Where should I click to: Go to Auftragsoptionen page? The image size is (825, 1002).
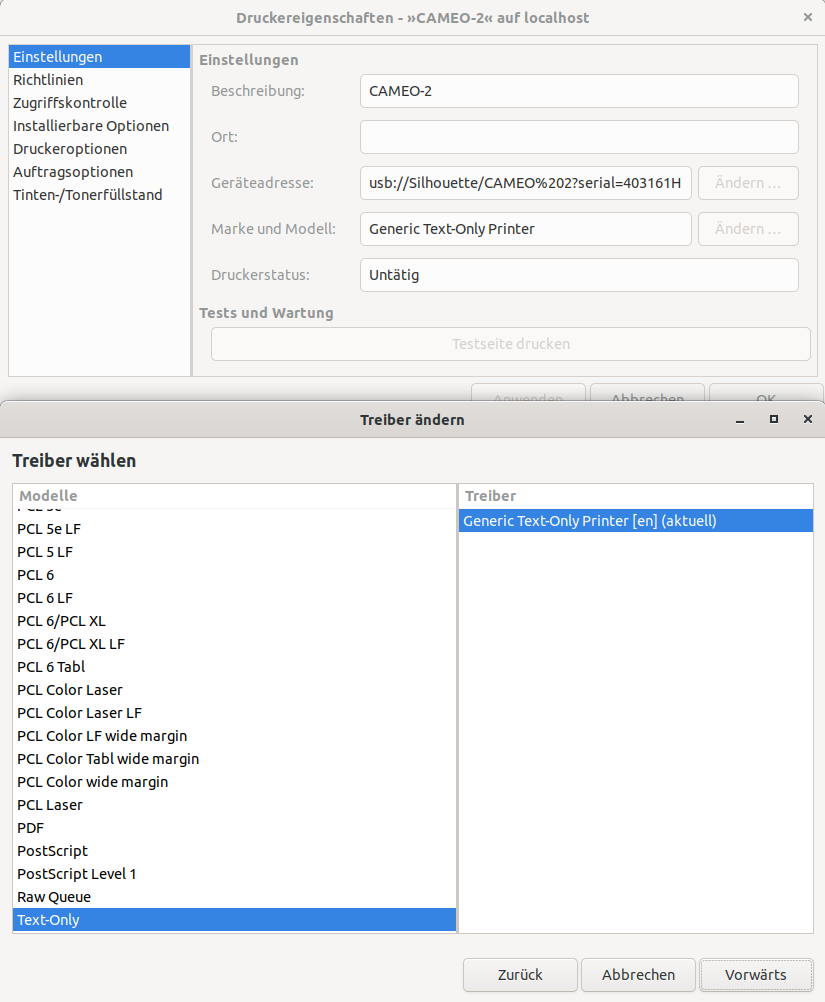point(73,172)
